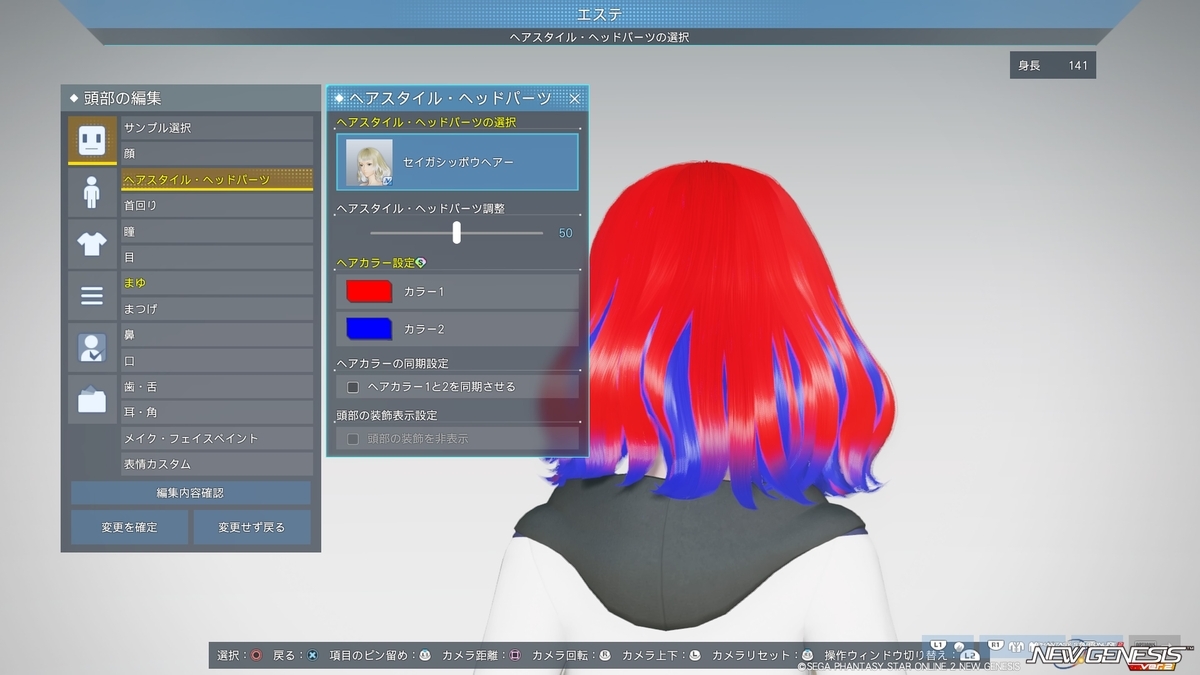Image resolution: width=1200 pixels, height=675 pixels.
Task: Open the セイガシッポウヘアー hairstyle selector
Action: pos(457,162)
